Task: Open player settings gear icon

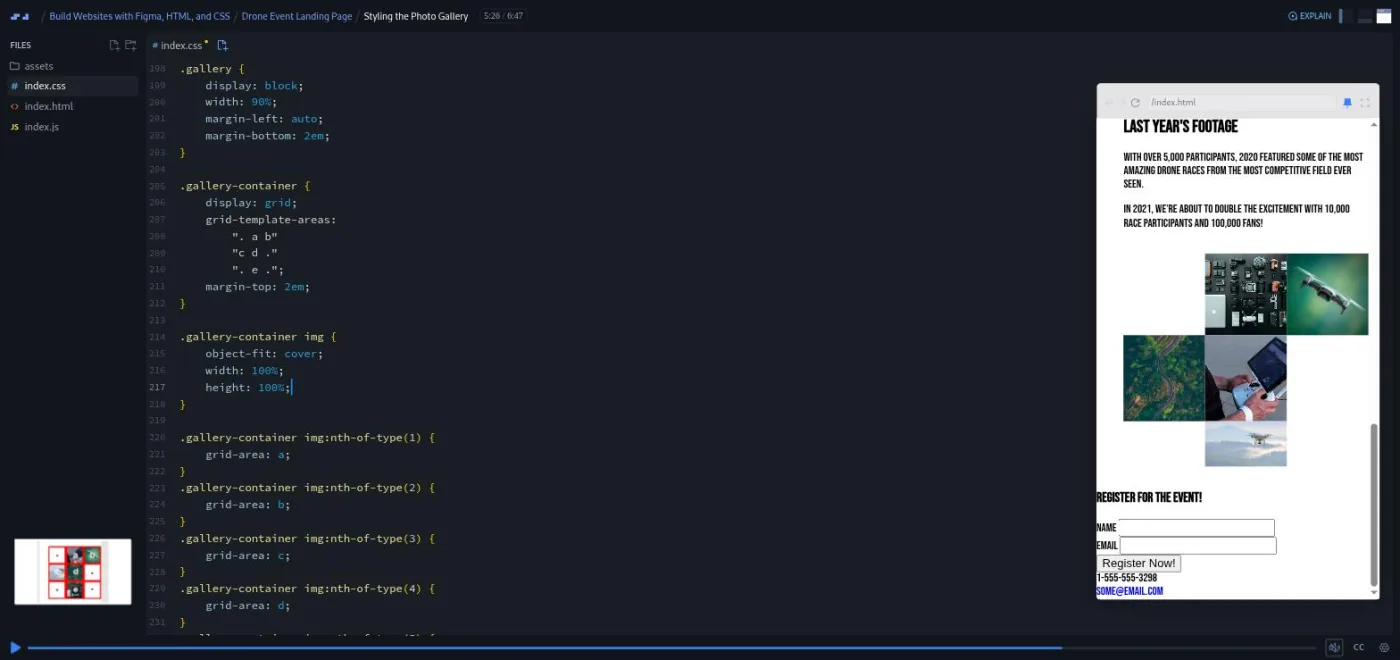Action: [x=1384, y=647]
